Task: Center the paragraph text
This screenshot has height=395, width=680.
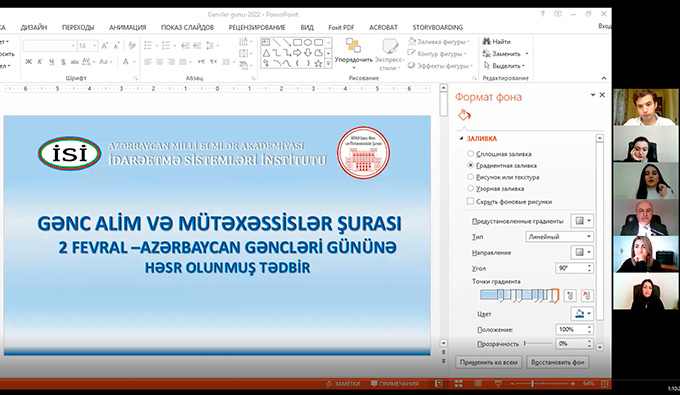Action: 160,62
